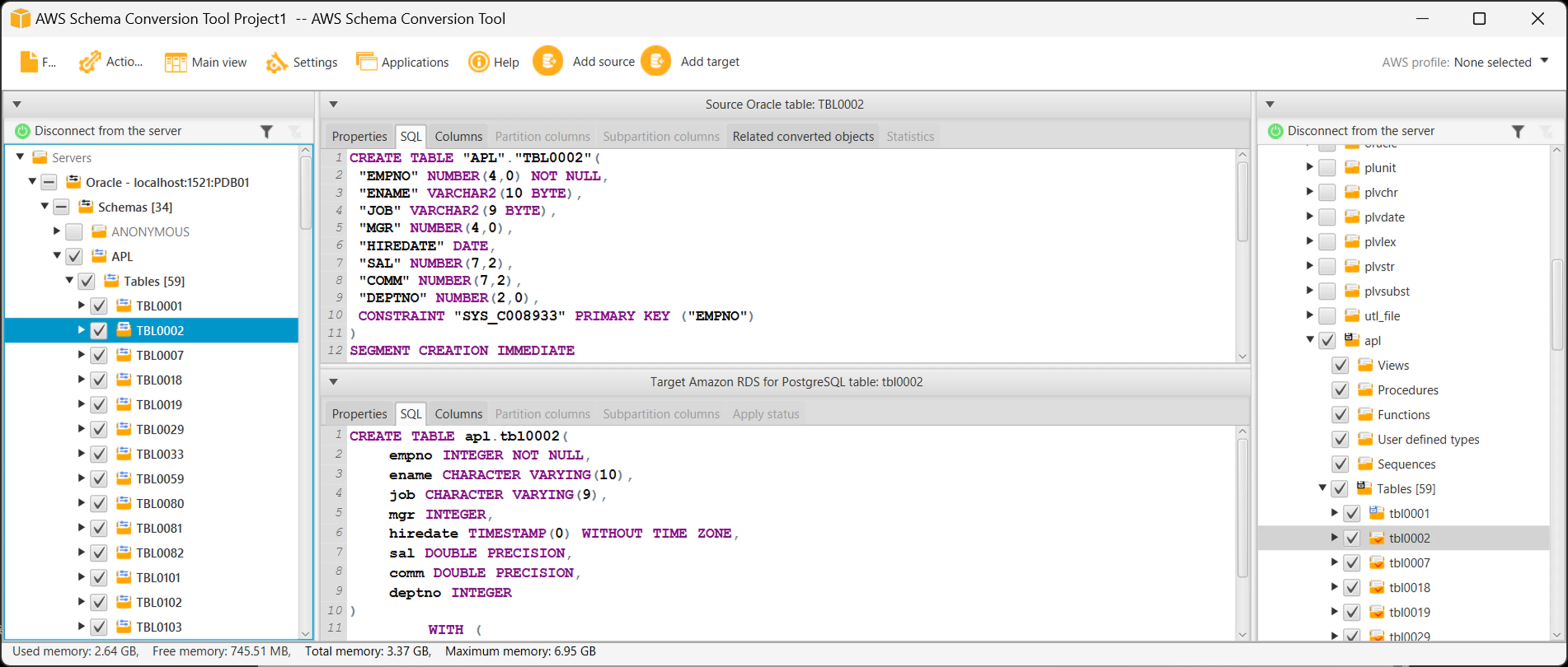Screen dimensions: 1568x667
Task: Open the target Properties tab
Action: point(359,414)
